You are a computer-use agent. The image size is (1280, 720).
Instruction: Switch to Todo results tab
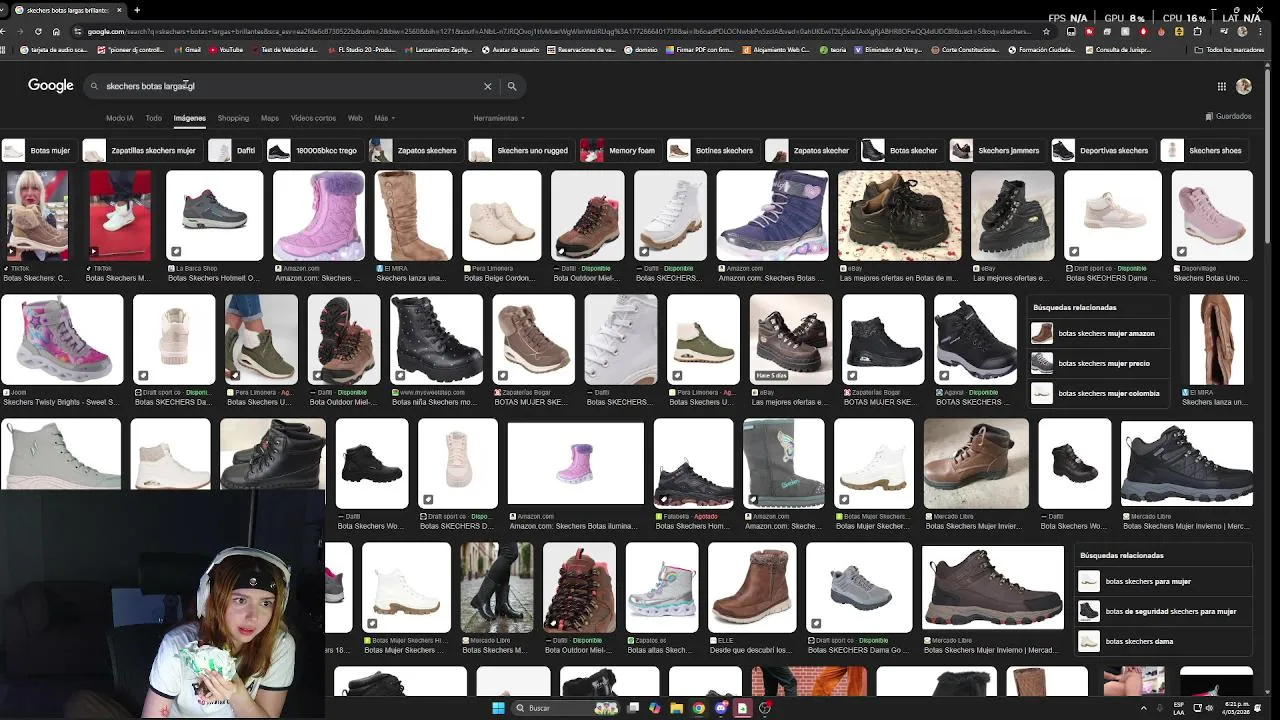click(153, 118)
